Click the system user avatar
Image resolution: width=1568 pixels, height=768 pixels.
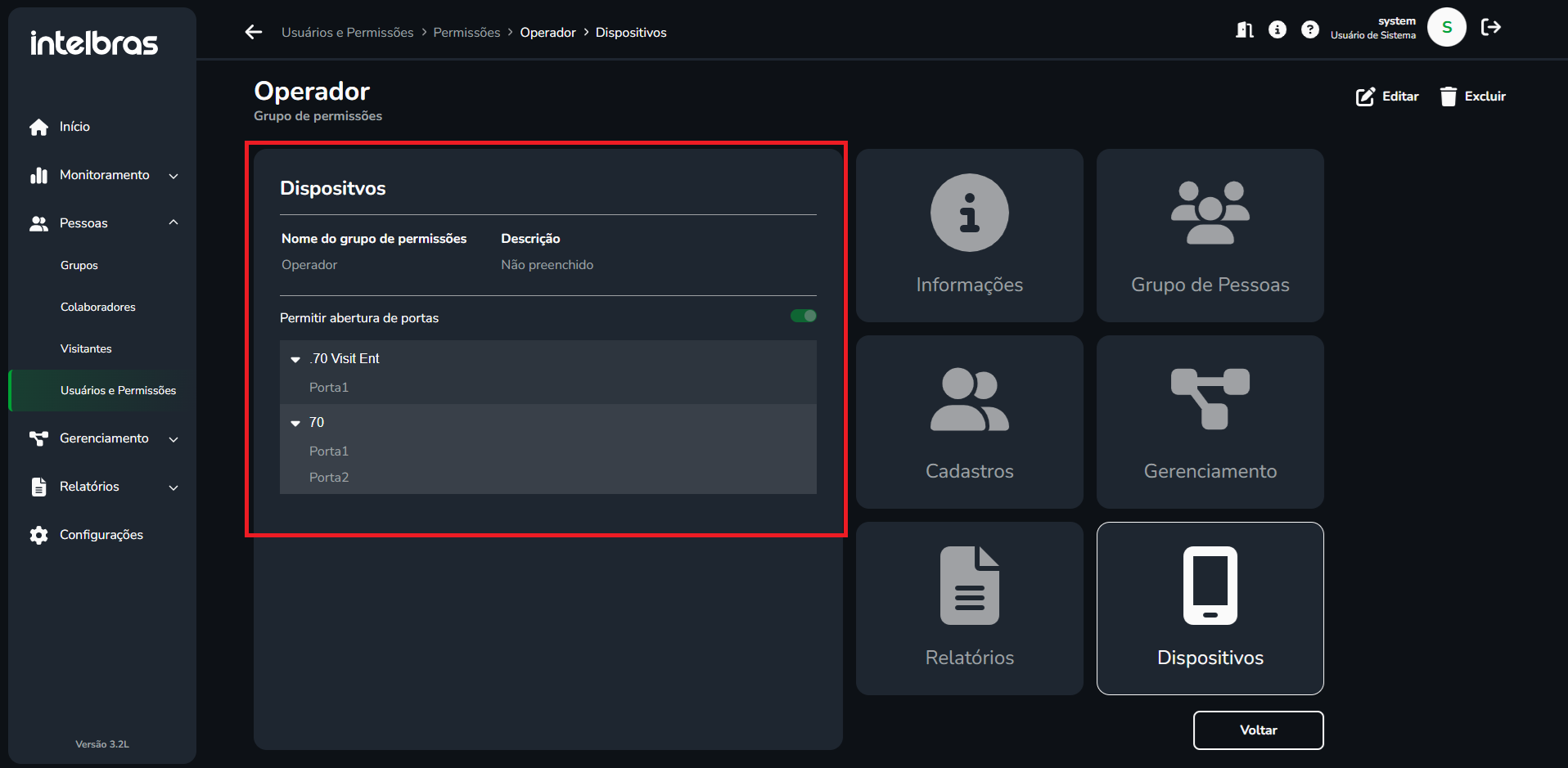[1446, 28]
